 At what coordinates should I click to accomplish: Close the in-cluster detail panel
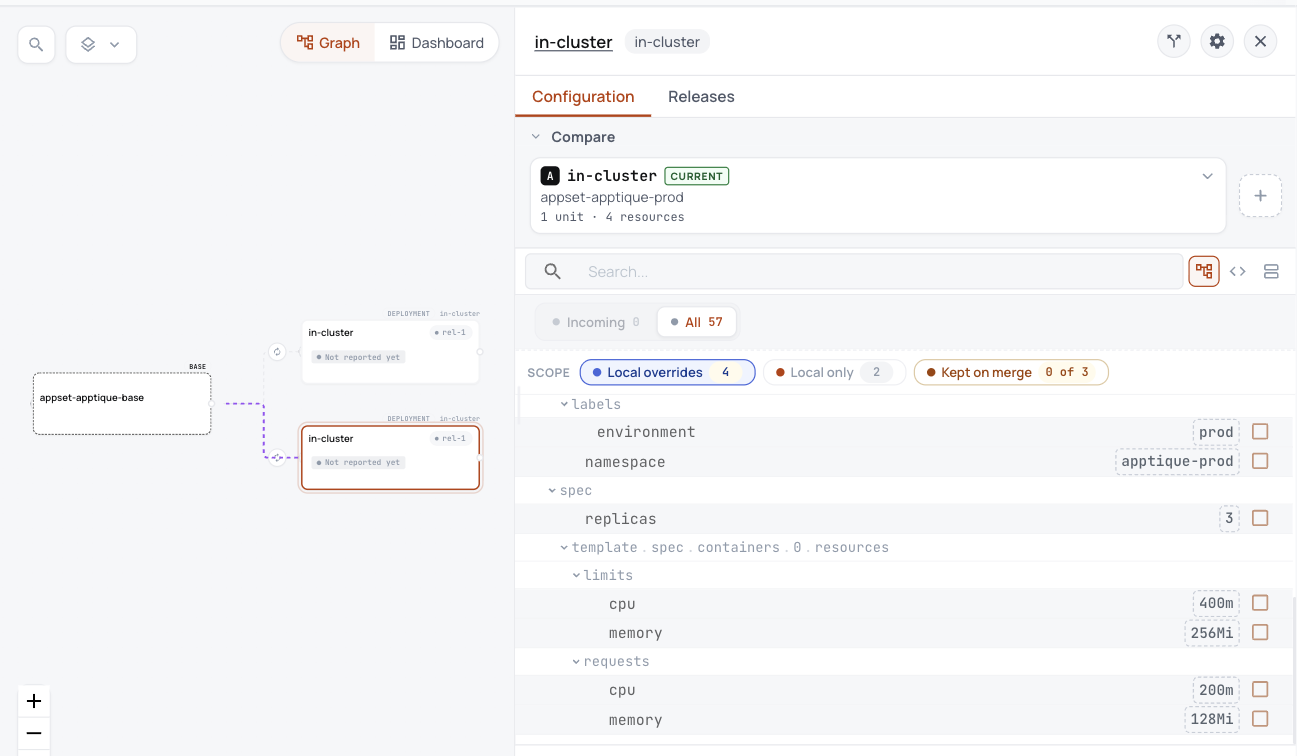click(x=1260, y=42)
